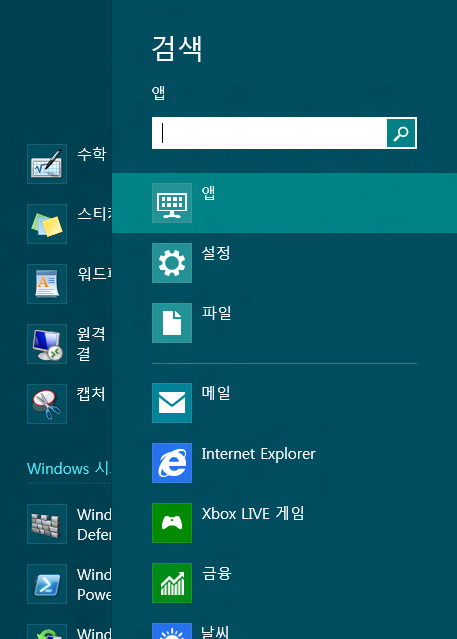This screenshot has height=639, width=457.
Task: Click the 파일 label text
Action: point(216,313)
